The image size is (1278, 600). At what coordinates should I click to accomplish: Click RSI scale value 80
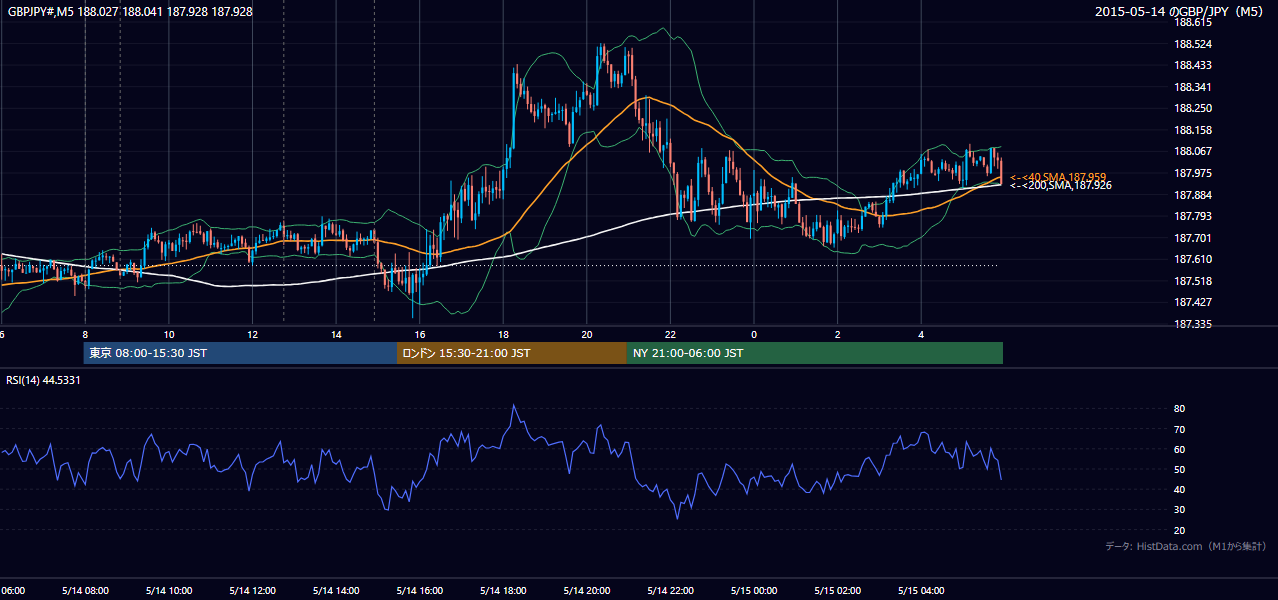(1179, 409)
